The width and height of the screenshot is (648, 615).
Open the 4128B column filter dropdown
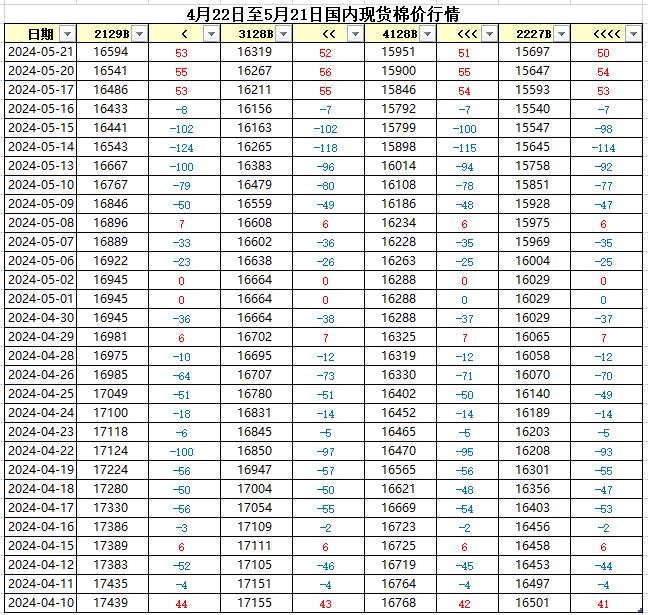pyautogui.click(x=427, y=34)
